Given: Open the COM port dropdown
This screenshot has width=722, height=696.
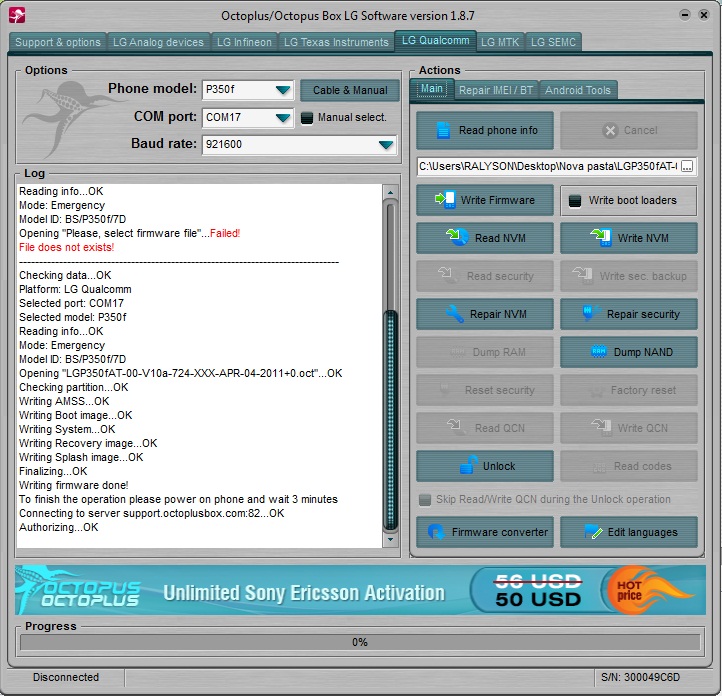Looking at the screenshot, I should pyautogui.click(x=283, y=118).
